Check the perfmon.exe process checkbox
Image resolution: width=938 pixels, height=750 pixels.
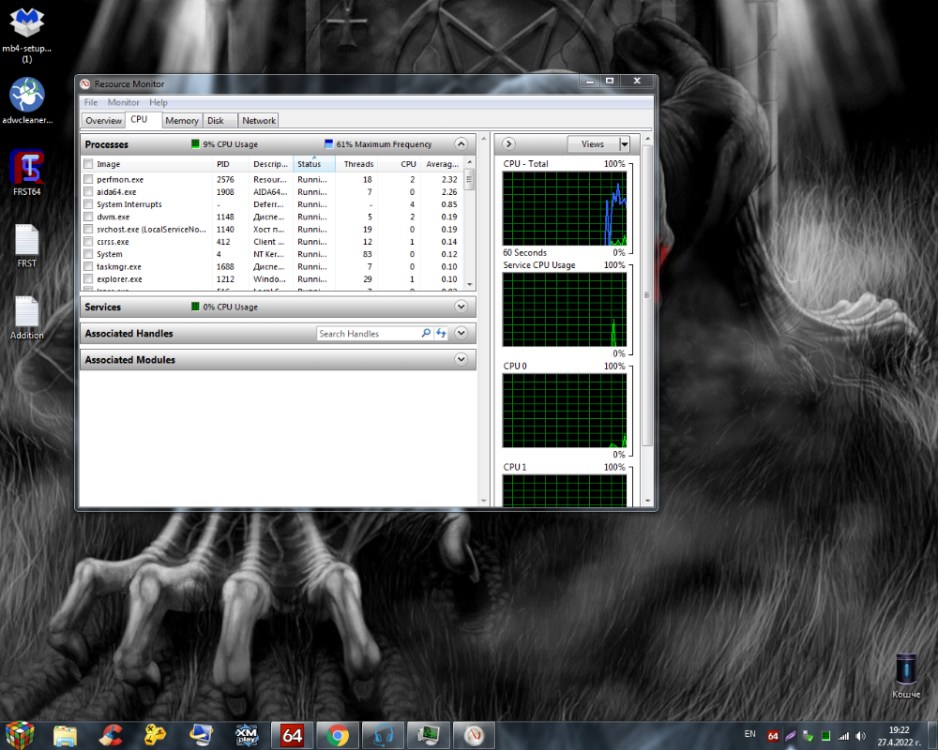point(89,179)
